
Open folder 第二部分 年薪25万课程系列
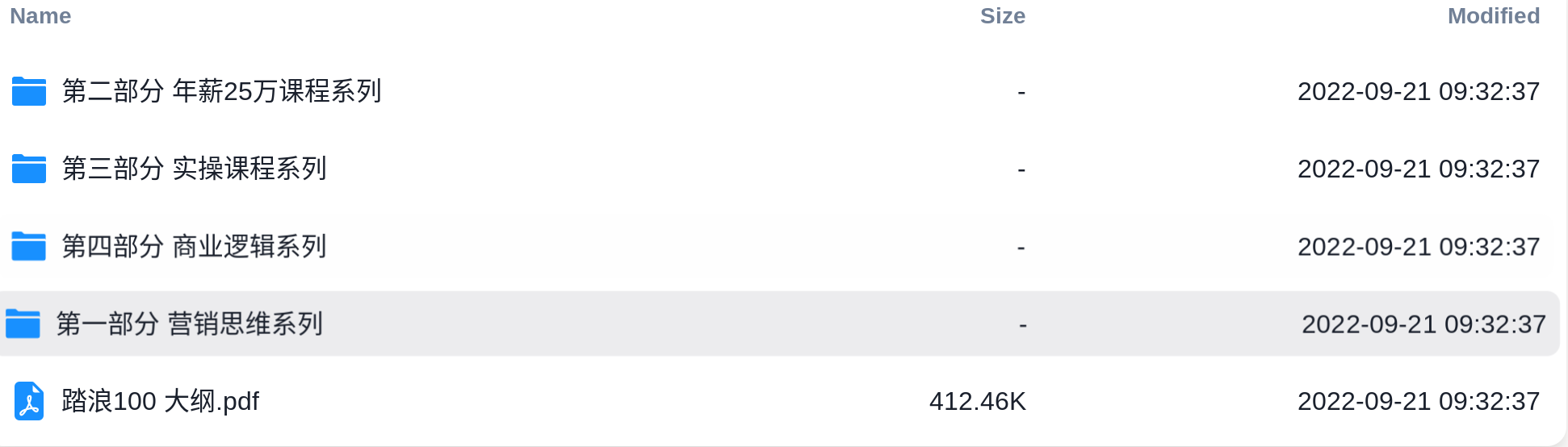click(x=221, y=91)
